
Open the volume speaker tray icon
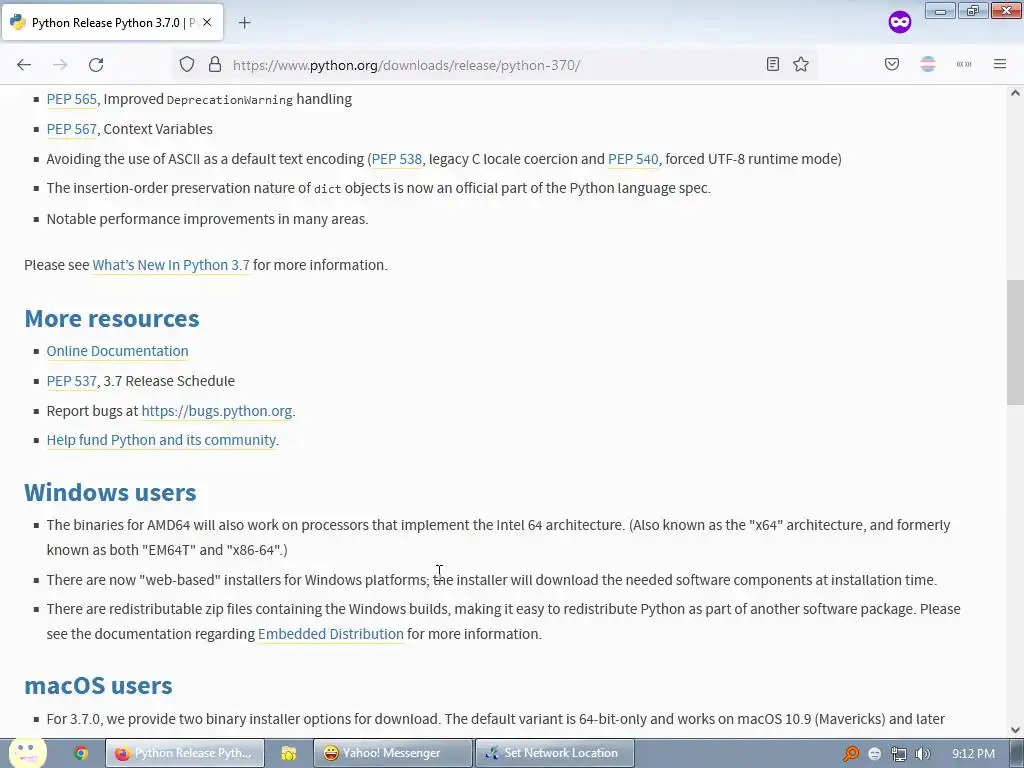[x=922, y=754]
